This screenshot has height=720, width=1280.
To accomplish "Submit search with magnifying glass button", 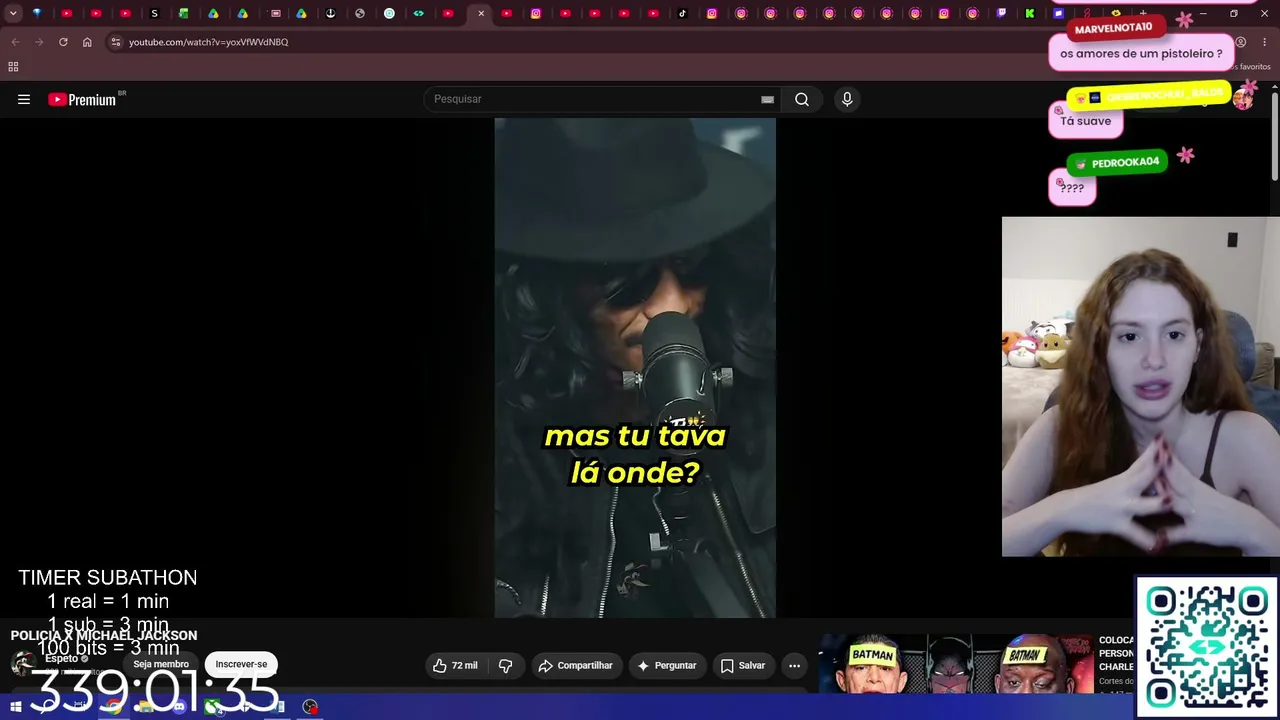I will pyautogui.click(x=802, y=99).
